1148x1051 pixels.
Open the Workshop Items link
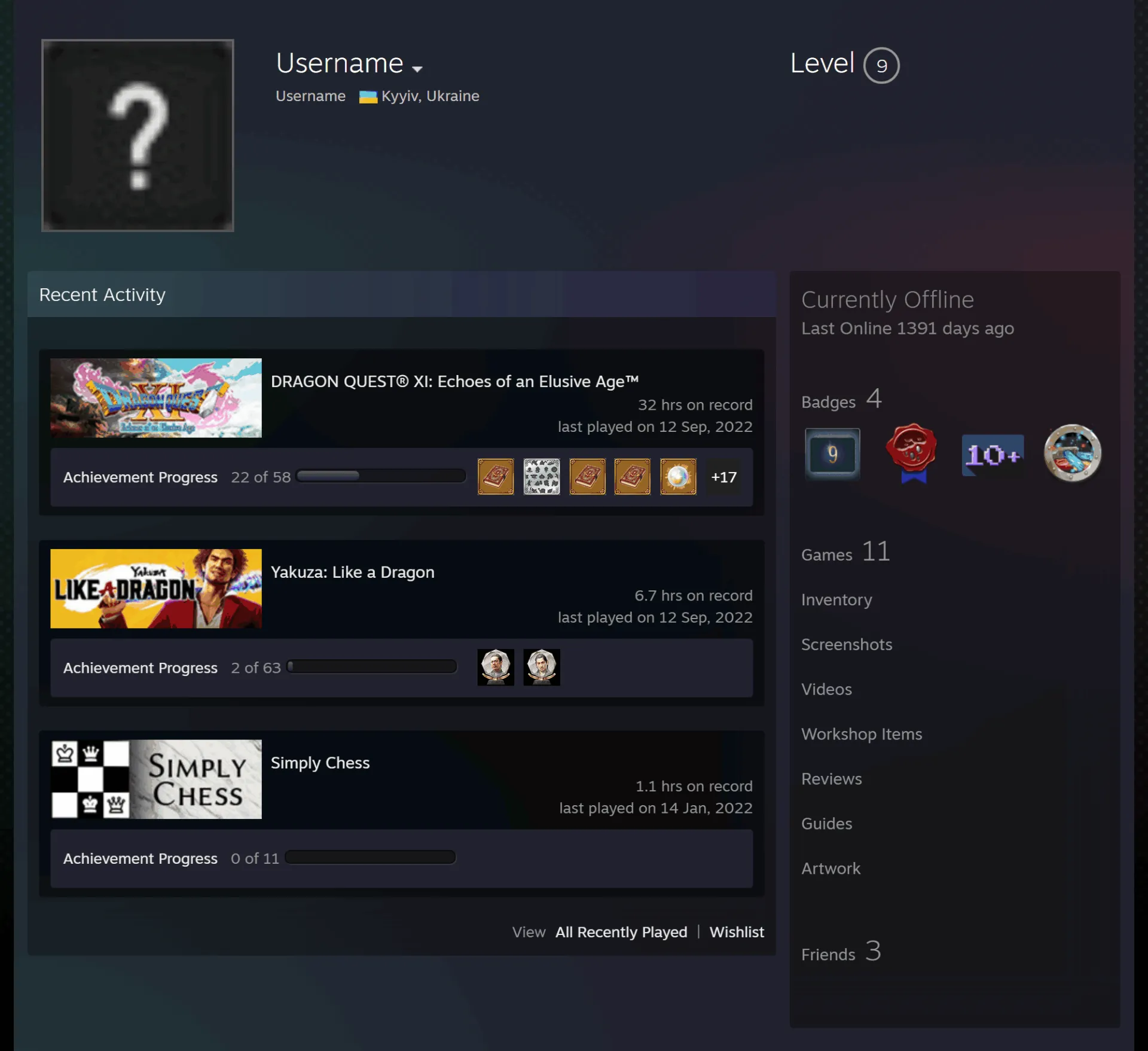point(862,735)
